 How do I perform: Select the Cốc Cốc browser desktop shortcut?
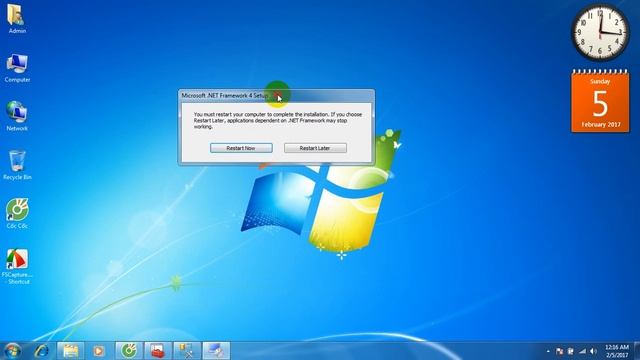17,214
